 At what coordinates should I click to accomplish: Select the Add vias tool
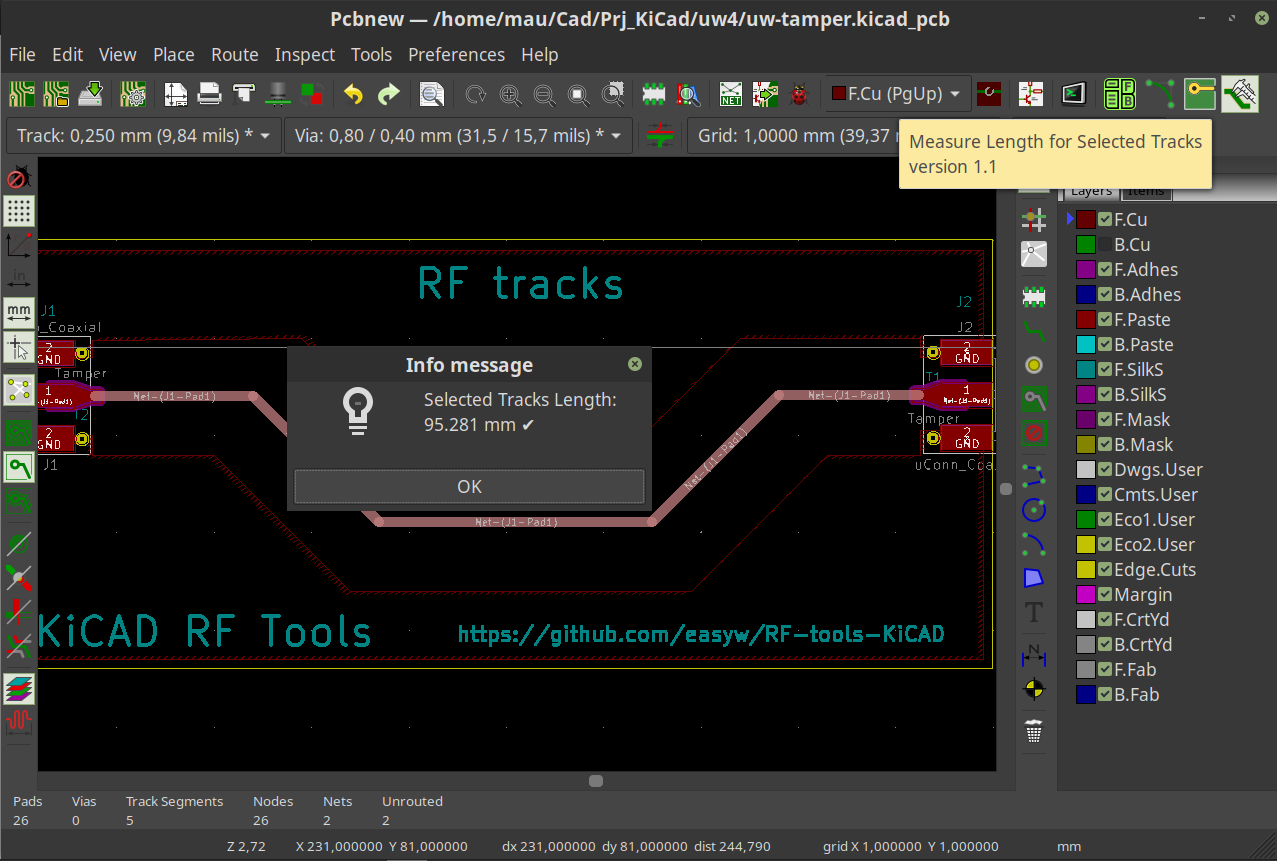pyautogui.click(x=1033, y=365)
